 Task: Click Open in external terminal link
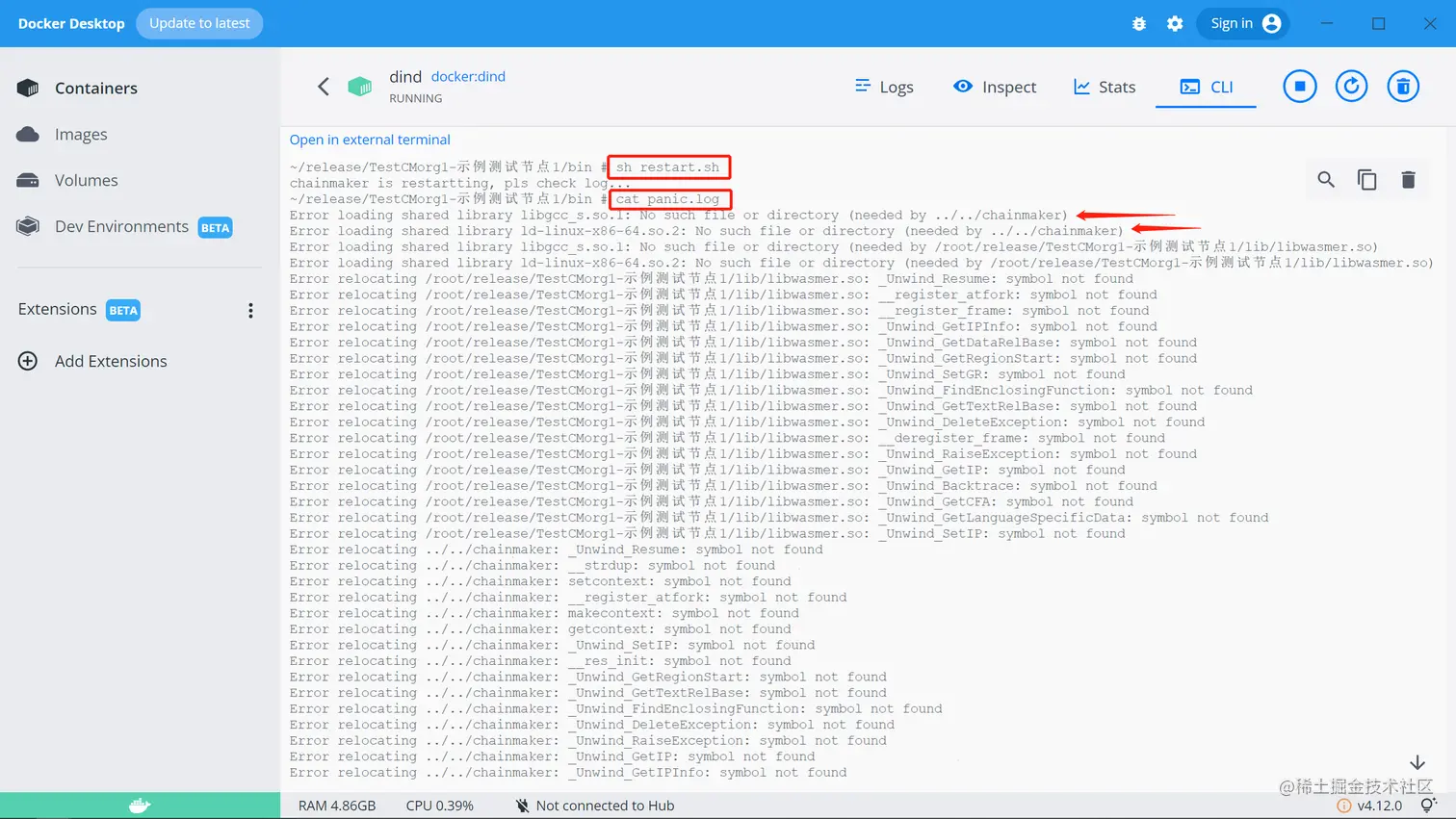point(370,140)
